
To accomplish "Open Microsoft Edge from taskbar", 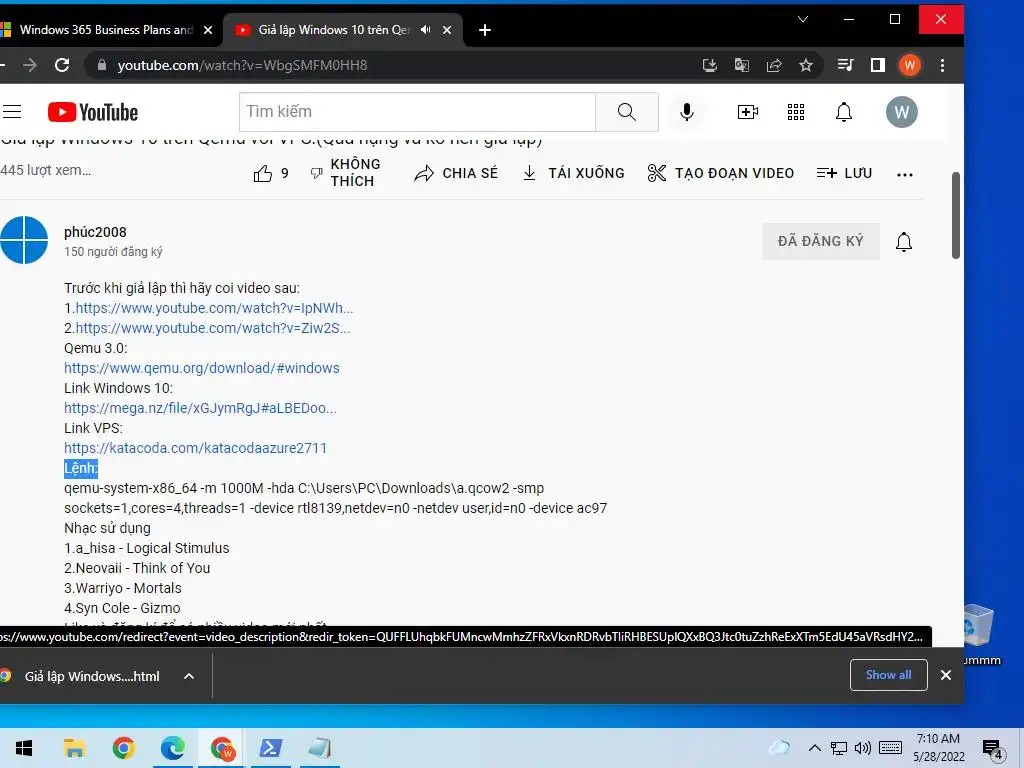I will (x=172, y=748).
